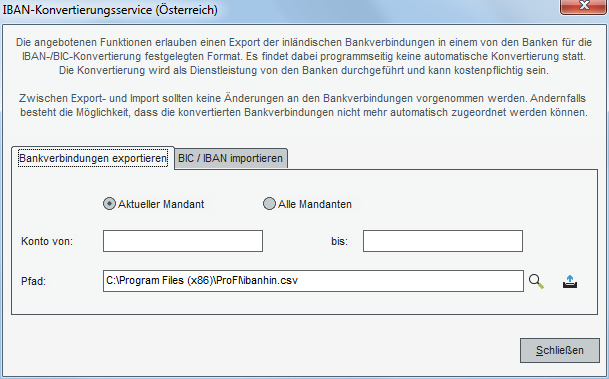The image size is (609, 379).
Task: Focus the bis account input field
Action: (443, 241)
